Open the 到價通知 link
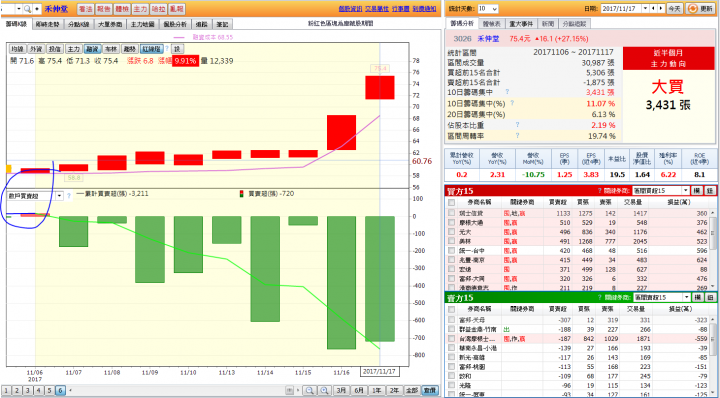Viewport: 720px width, 398px height. pyautogui.click(x=424, y=9)
